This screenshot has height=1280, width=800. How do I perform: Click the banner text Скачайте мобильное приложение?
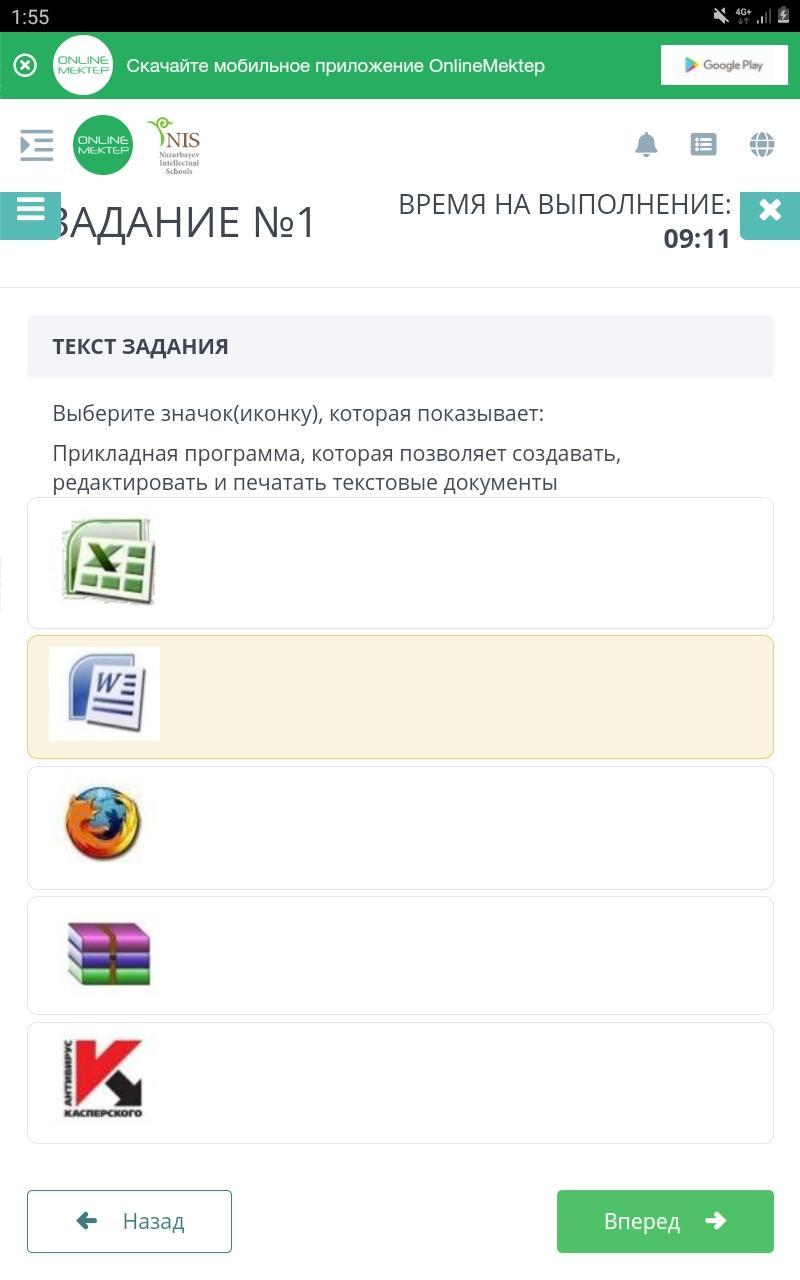click(x=335, y=66)
